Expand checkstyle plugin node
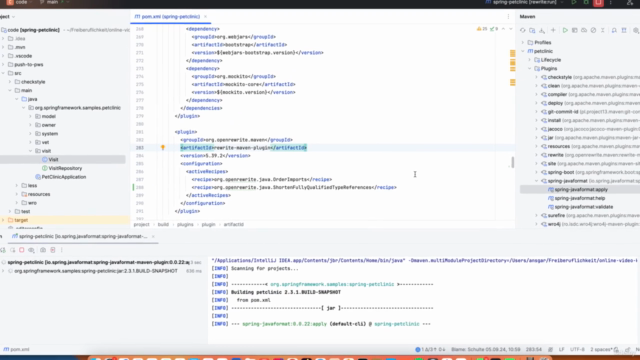 [537, 77]
